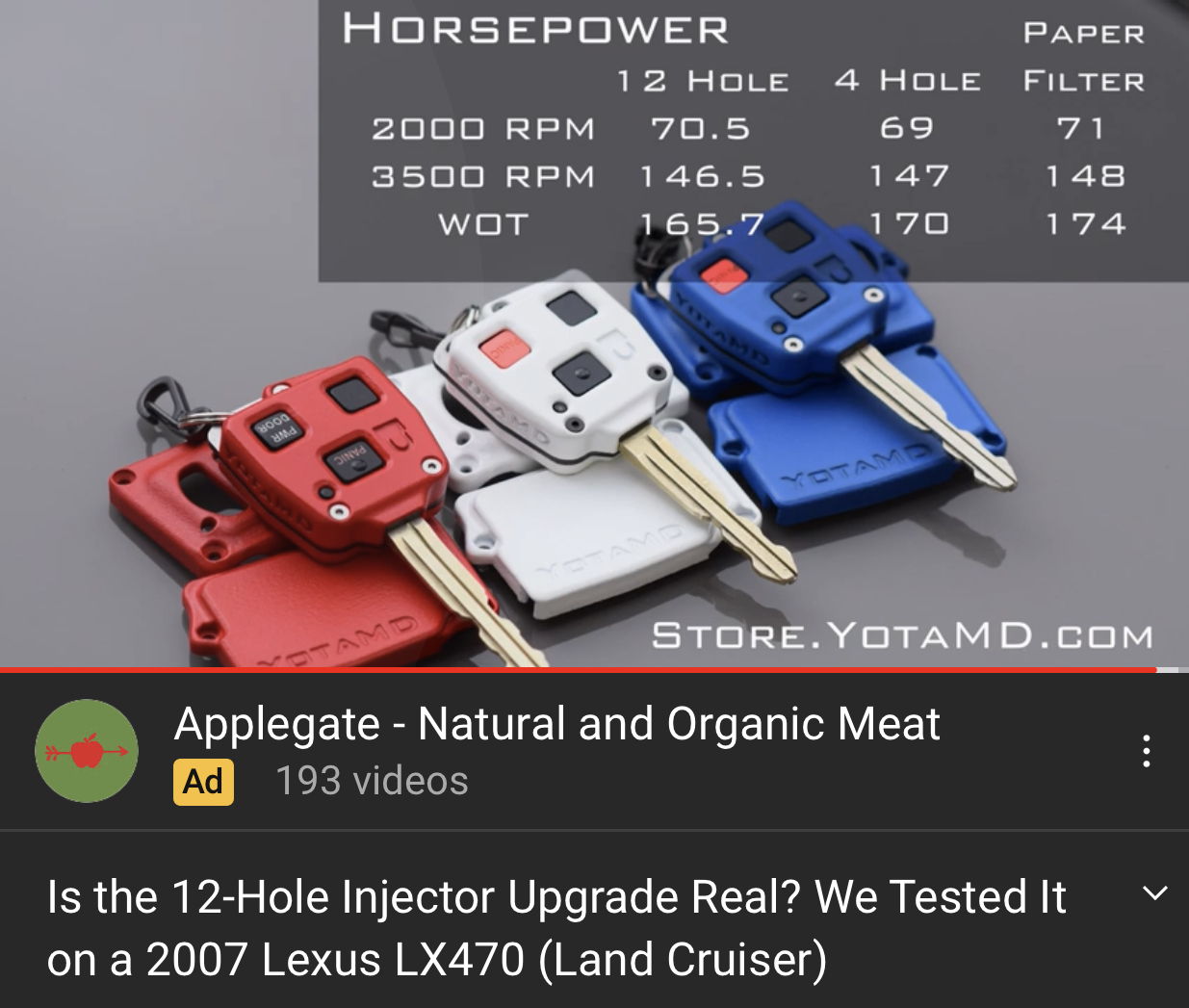Click the Horsepower heading in the overlay
1189x1008 pixels.
(536, 29)
